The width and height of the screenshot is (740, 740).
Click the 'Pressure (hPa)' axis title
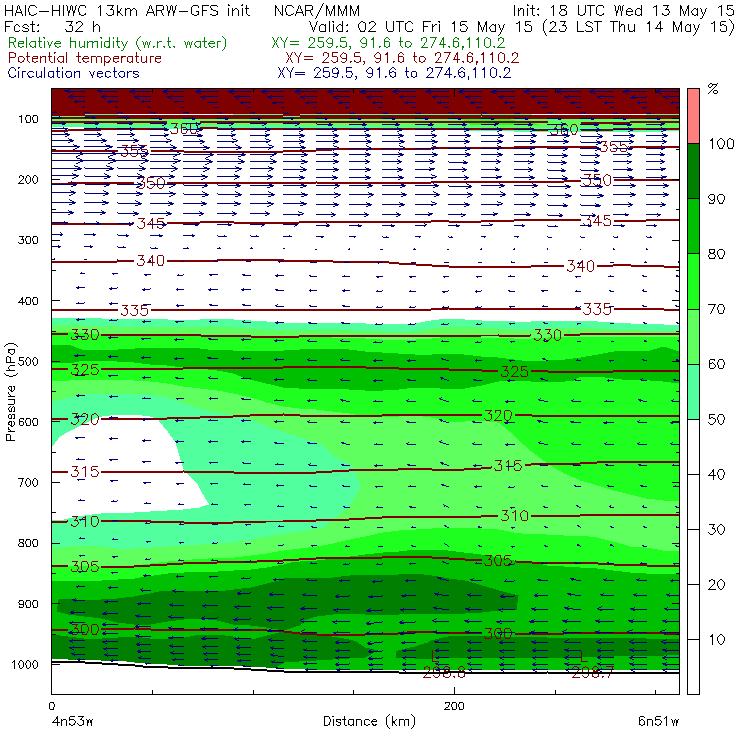click(x=10, y=392)
